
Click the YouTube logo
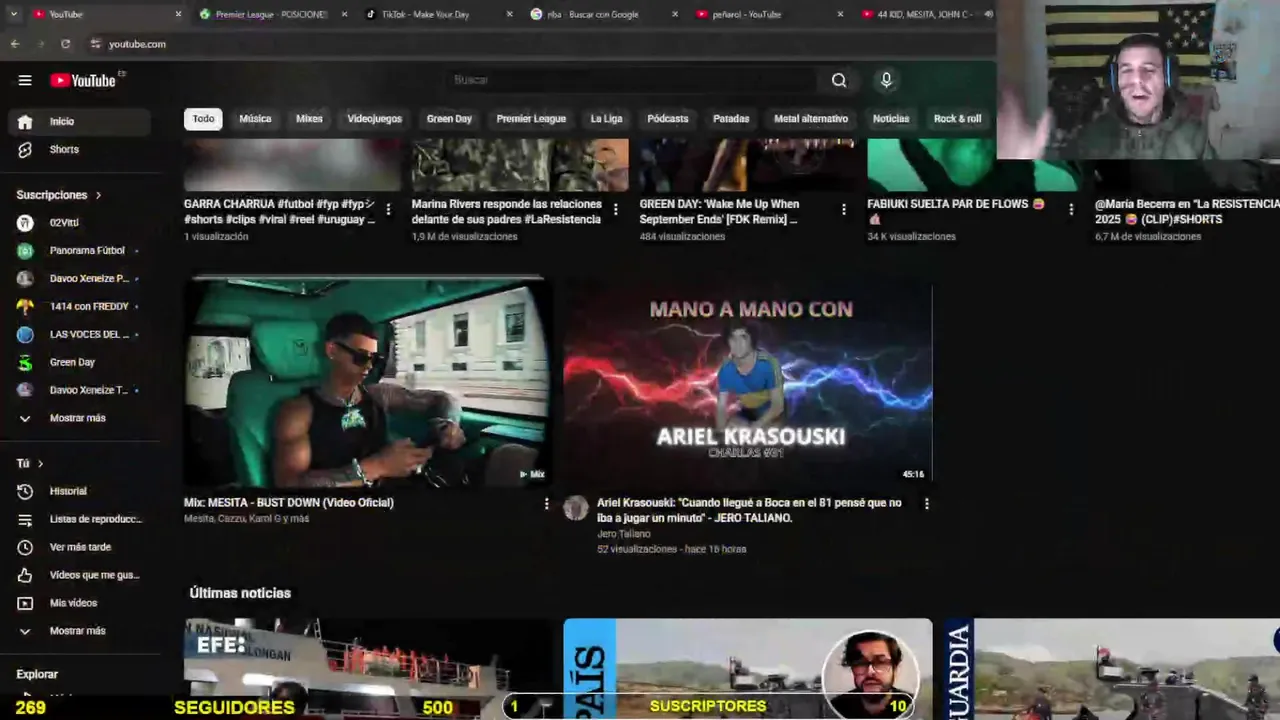pyautogui.click(x=83, y=80)
